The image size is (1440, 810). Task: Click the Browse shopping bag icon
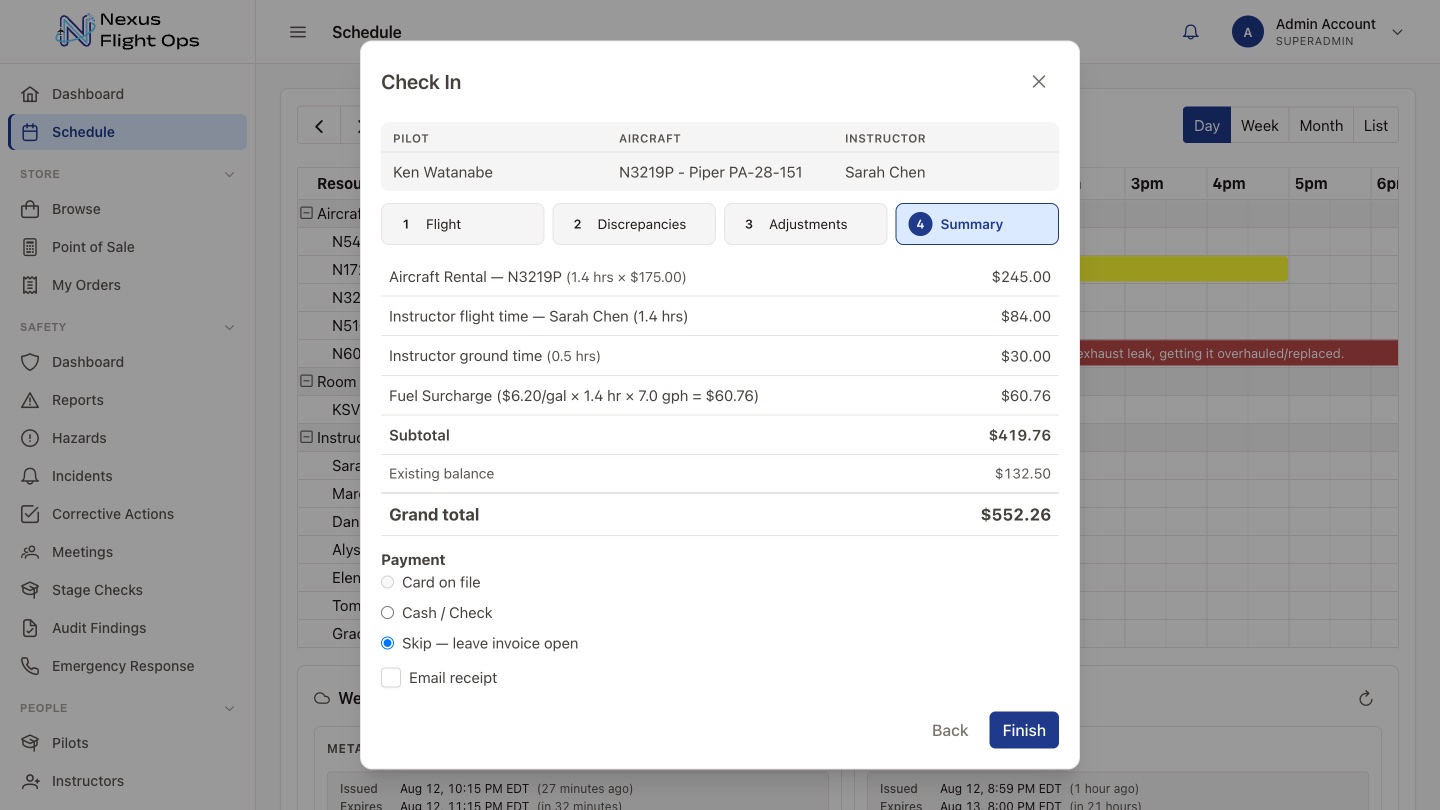[x=31, y=209]
